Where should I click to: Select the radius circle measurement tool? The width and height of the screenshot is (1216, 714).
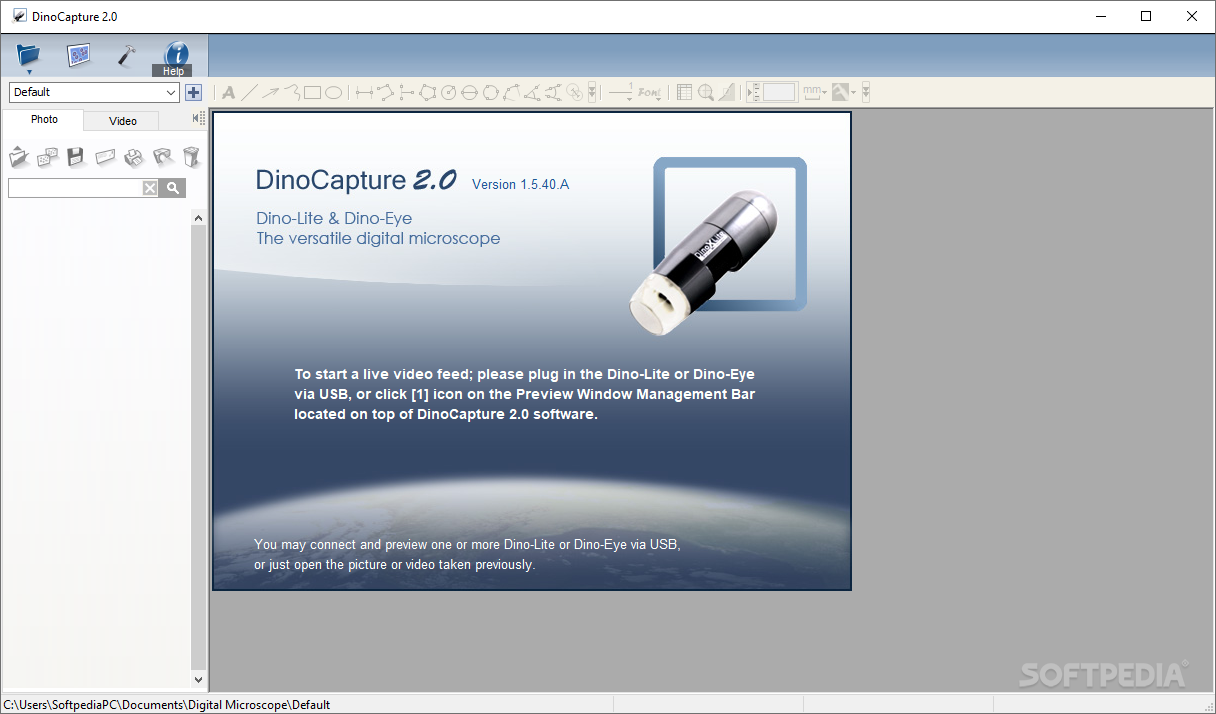coord(448,92)
